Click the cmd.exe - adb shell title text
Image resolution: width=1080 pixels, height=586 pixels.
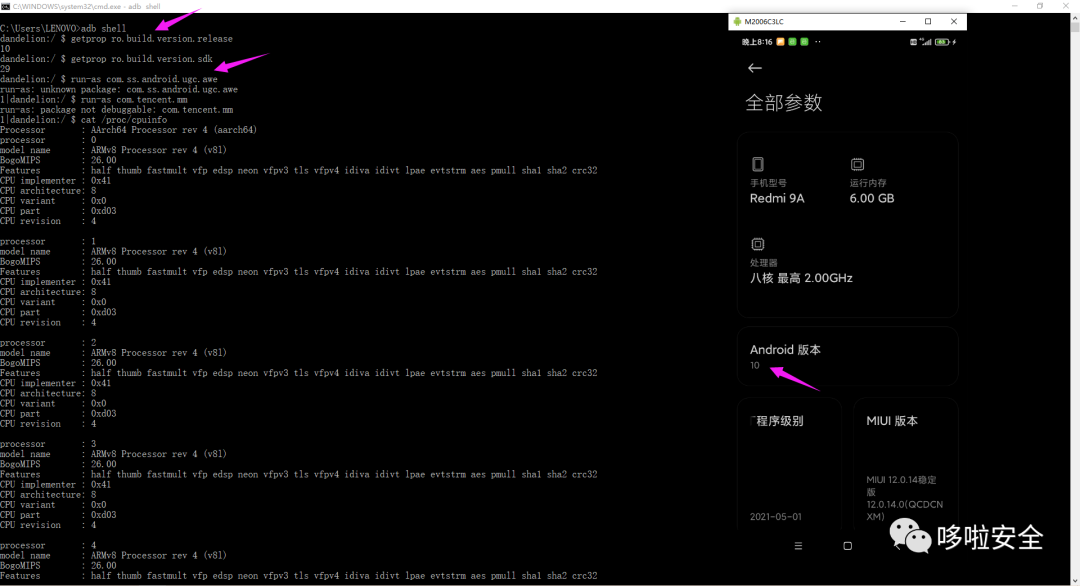pyautogui.click(x=87, y=6)
